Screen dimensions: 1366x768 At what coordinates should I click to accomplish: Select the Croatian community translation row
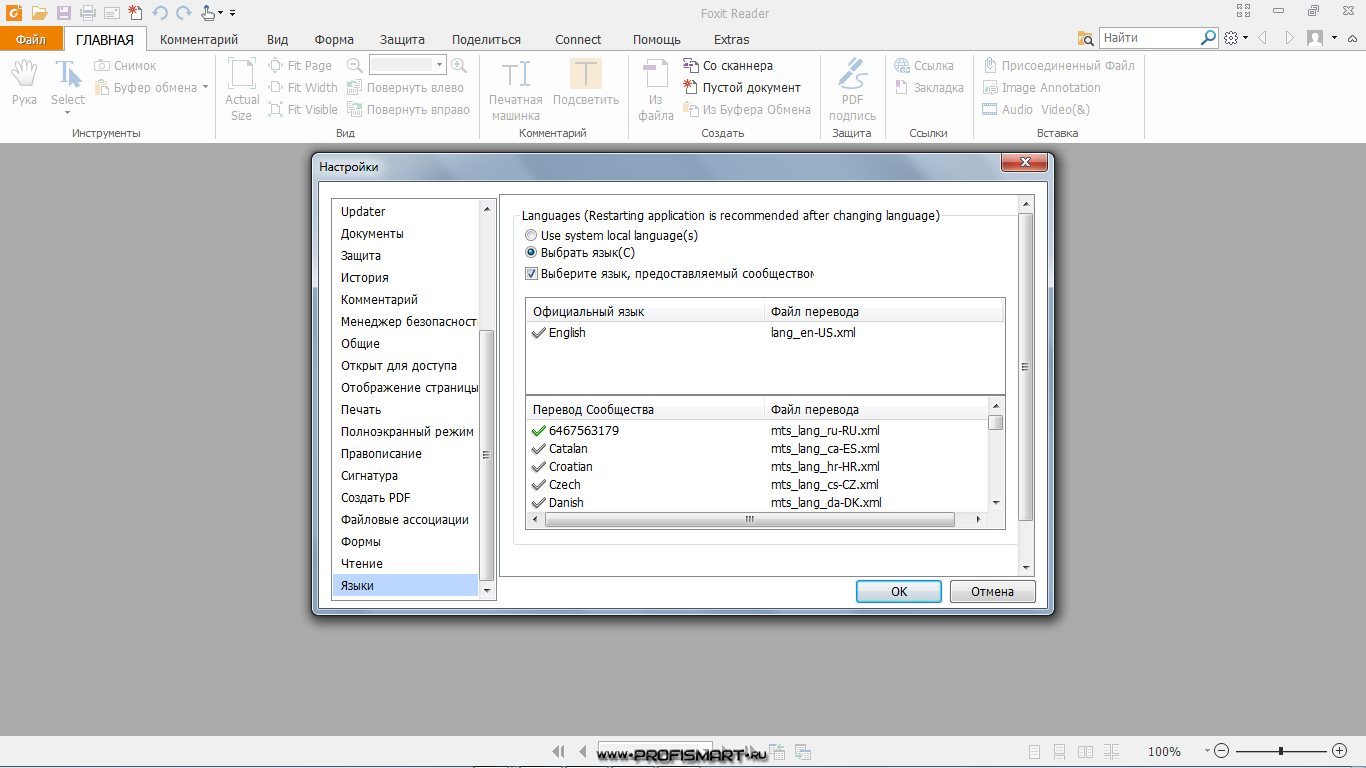pyautogui.click(x=757, y=466)
